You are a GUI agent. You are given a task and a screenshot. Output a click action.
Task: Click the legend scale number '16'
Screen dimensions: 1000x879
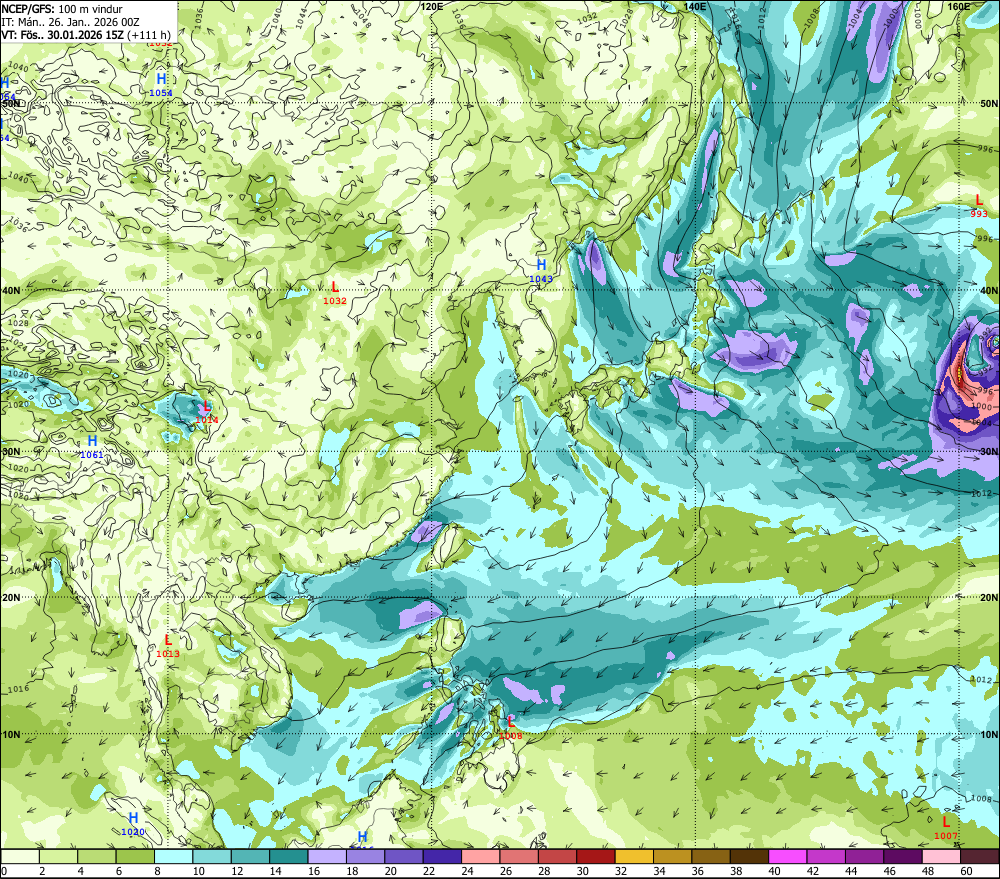[314, 871]
